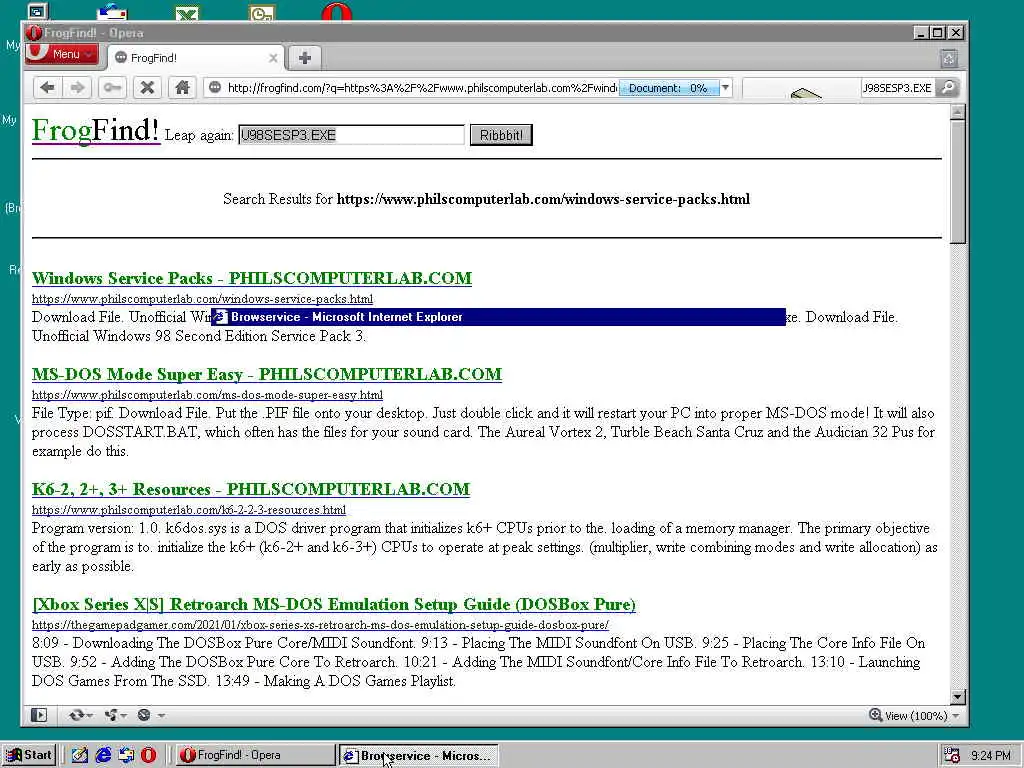Click the blue and red desktop icon
The height and width of the screenshot is (768, 1024).
click(112, 12)
